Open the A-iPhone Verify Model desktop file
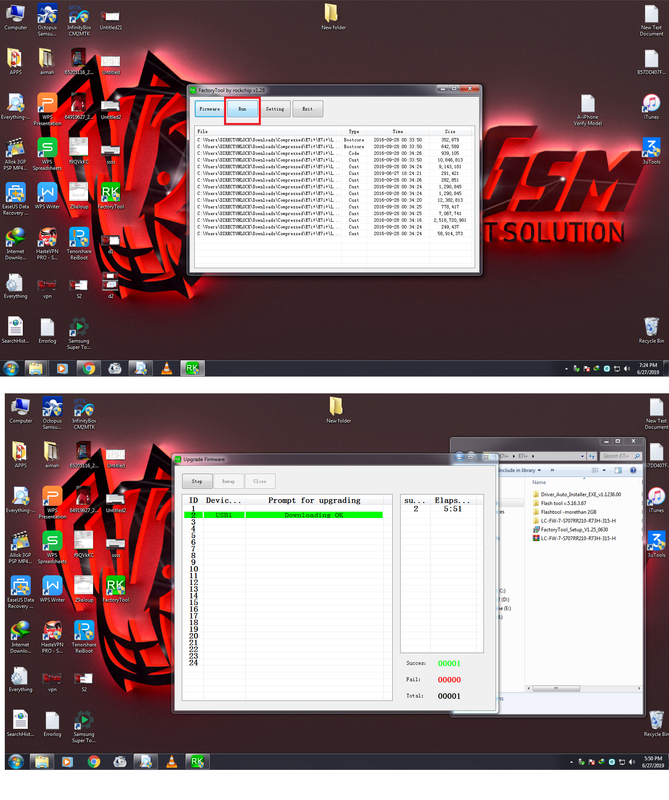 [x=587, y=110]
